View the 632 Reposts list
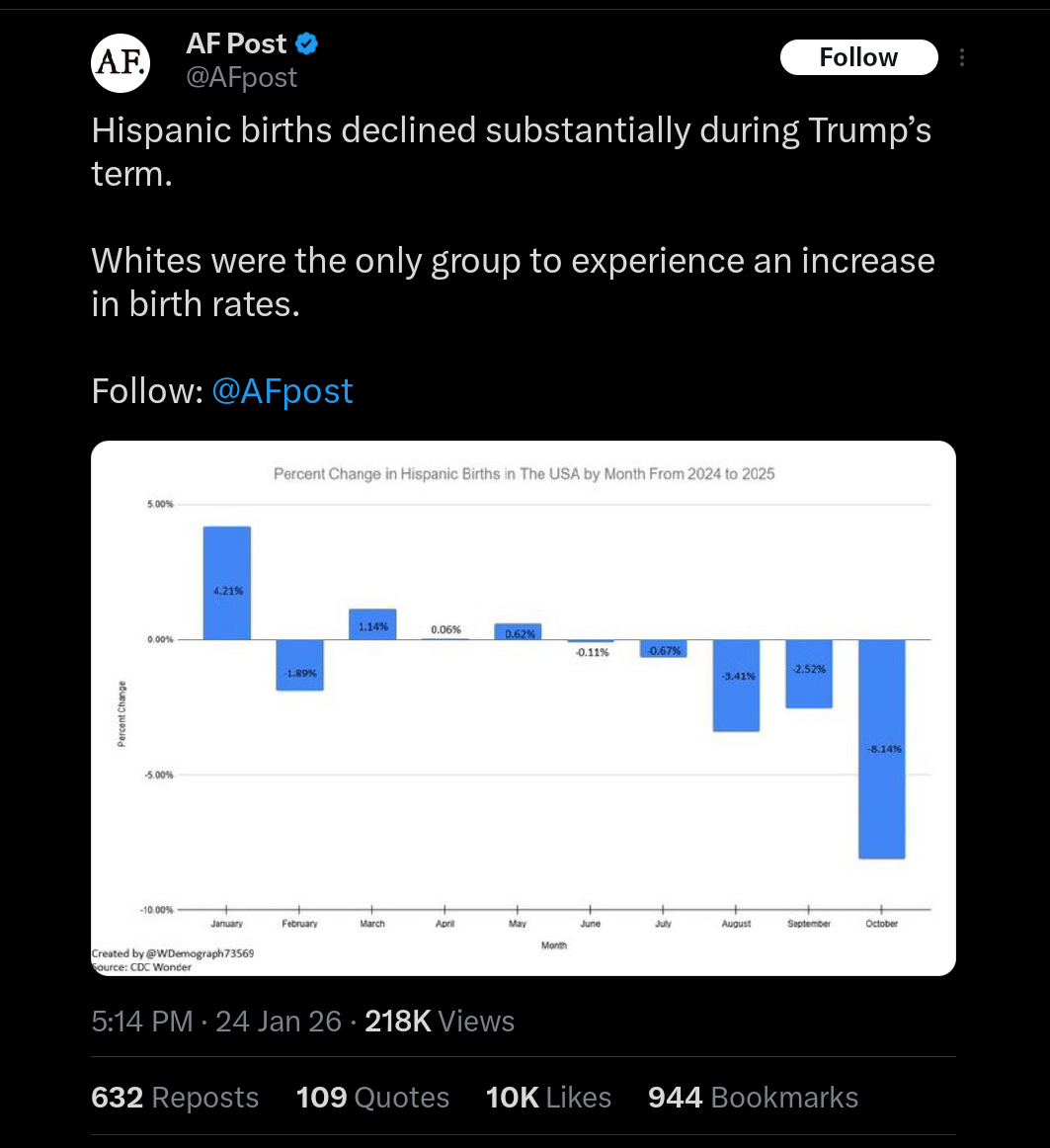1050x1148 pixels. 175,1097
